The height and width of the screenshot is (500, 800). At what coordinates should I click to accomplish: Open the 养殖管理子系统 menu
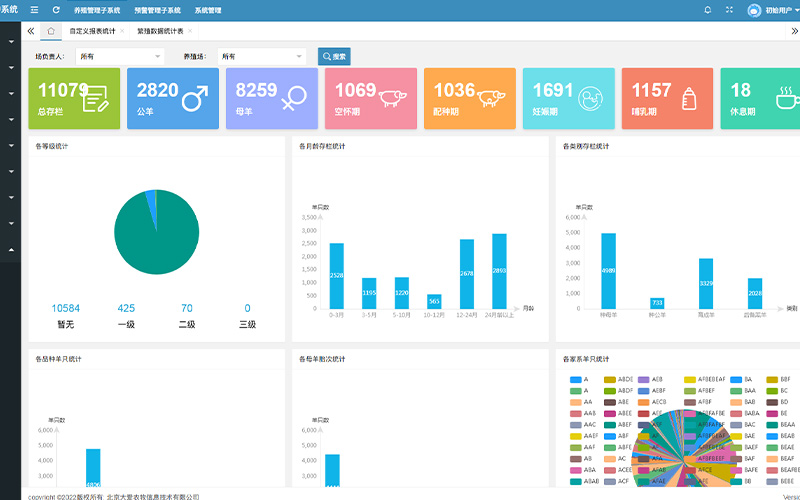coord(98,10)
